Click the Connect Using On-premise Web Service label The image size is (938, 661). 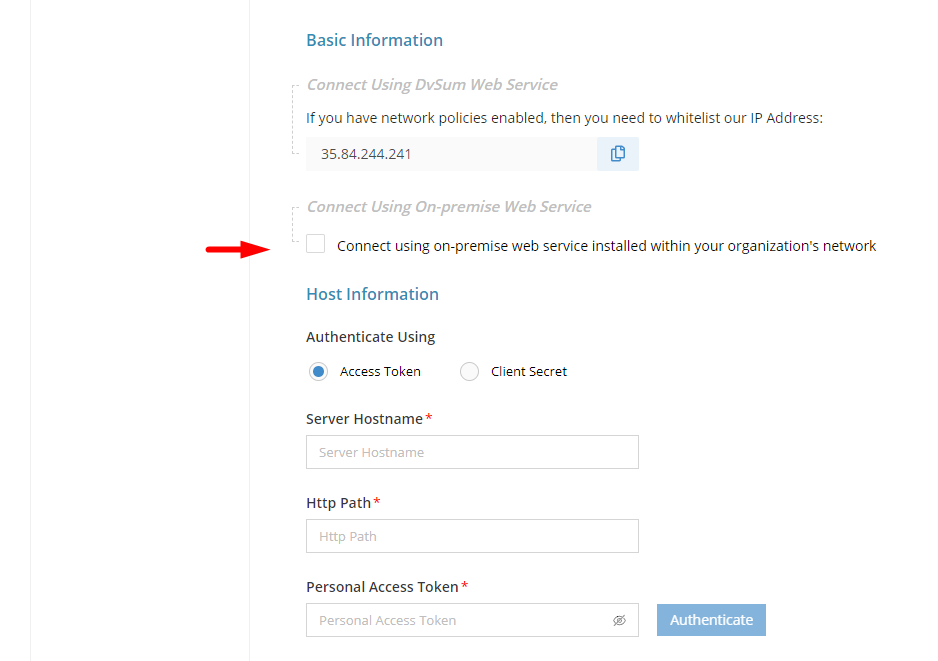448,206
